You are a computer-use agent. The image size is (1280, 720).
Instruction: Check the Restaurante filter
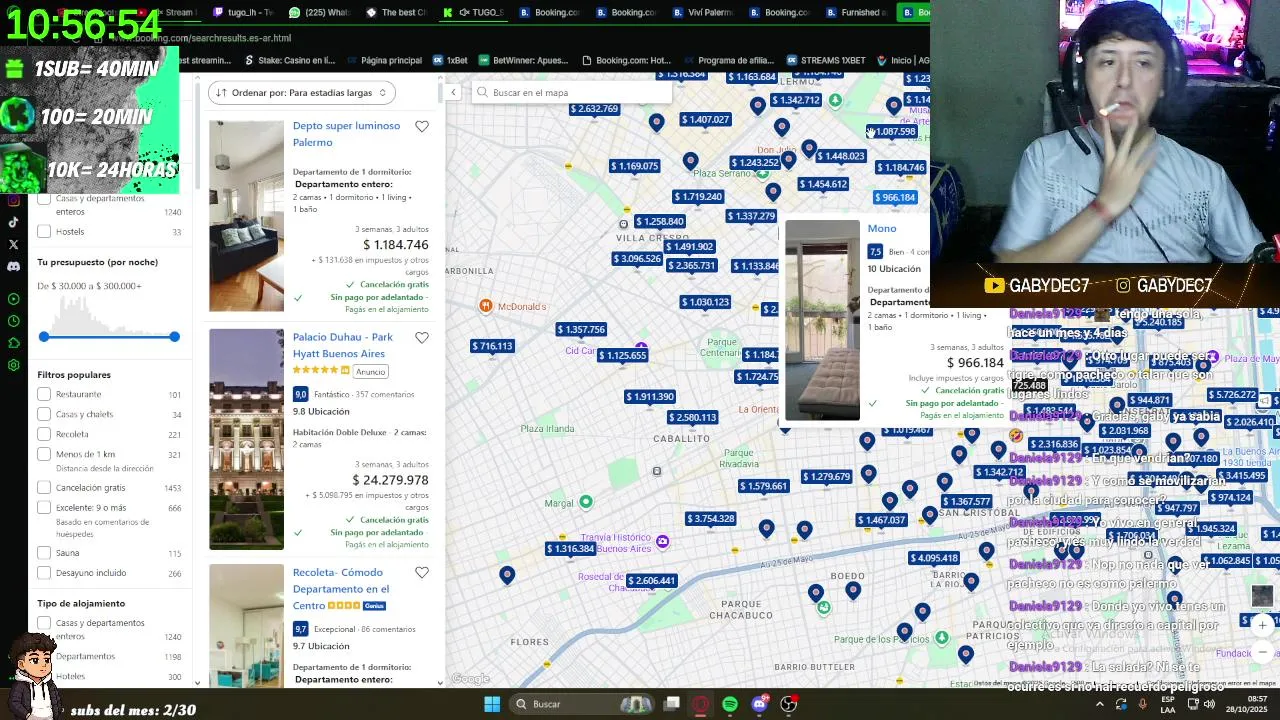click(x=44, y=394)
